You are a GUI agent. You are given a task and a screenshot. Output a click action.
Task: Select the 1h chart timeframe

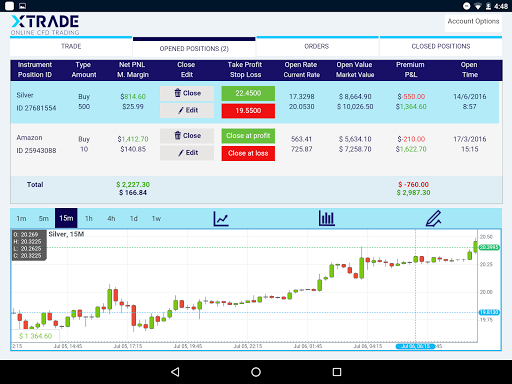[x=89, y=218]
